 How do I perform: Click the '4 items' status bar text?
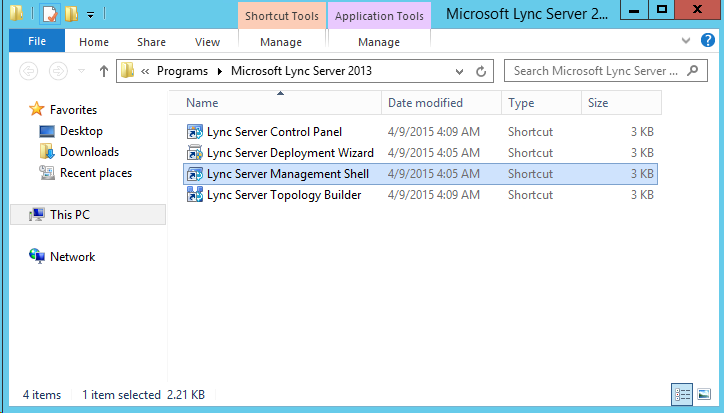click(x=42, y=395)
